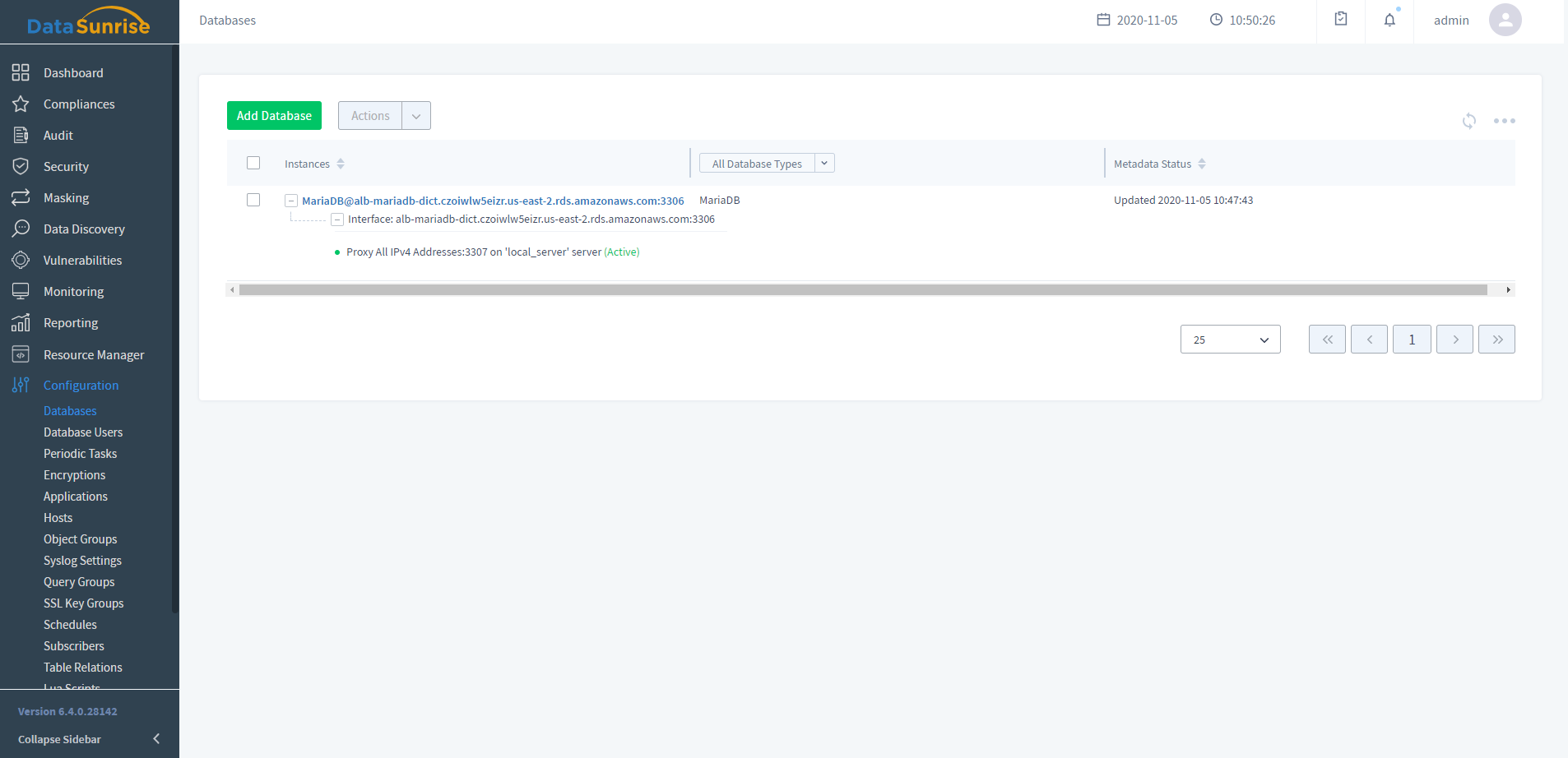The image size is (1568, 758).
Task: Open the 25 rows per page dropdown
Action: point(1230,340)
